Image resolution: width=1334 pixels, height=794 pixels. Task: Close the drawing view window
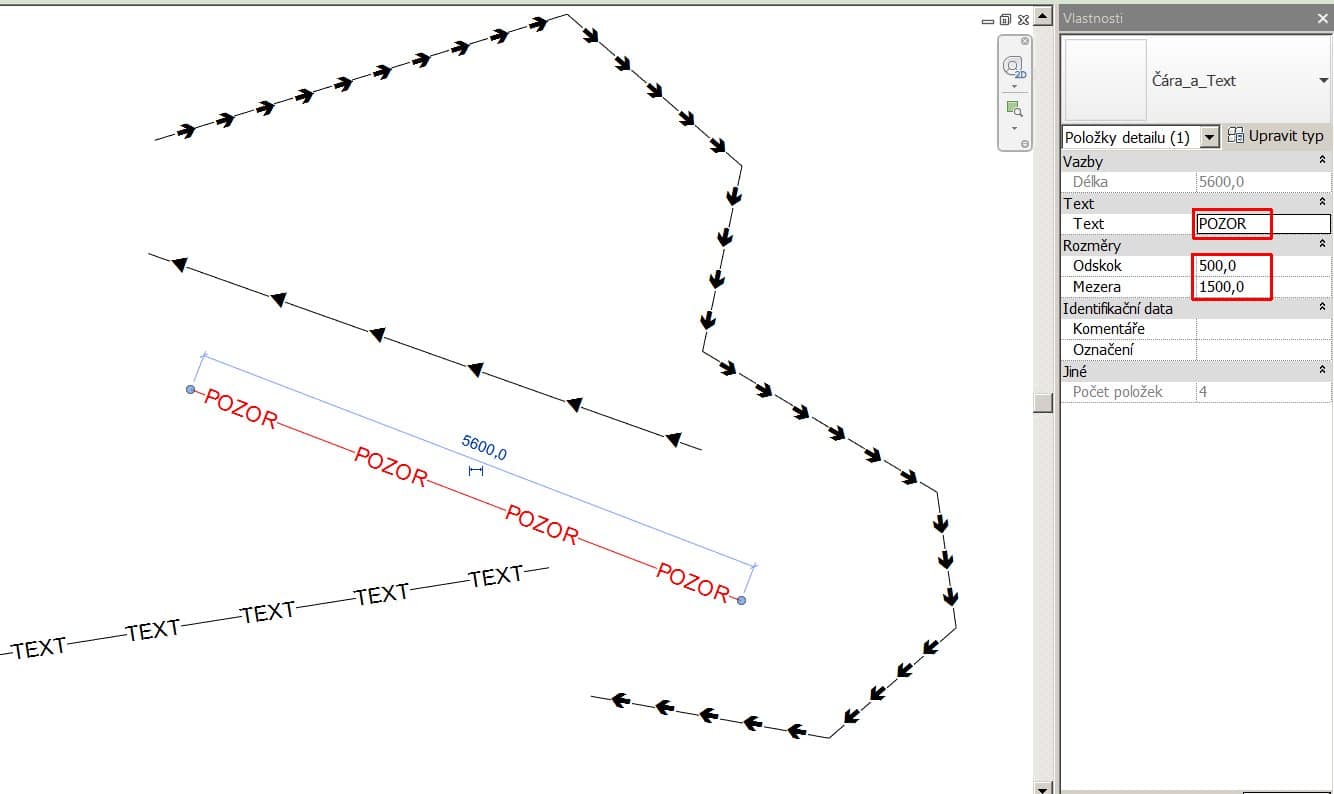(x=1023, y=20)
